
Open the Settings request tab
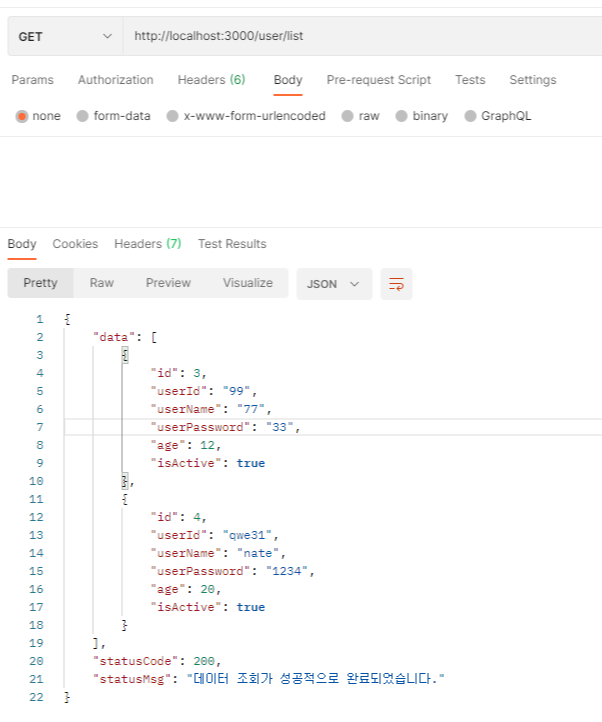[533, 80]
